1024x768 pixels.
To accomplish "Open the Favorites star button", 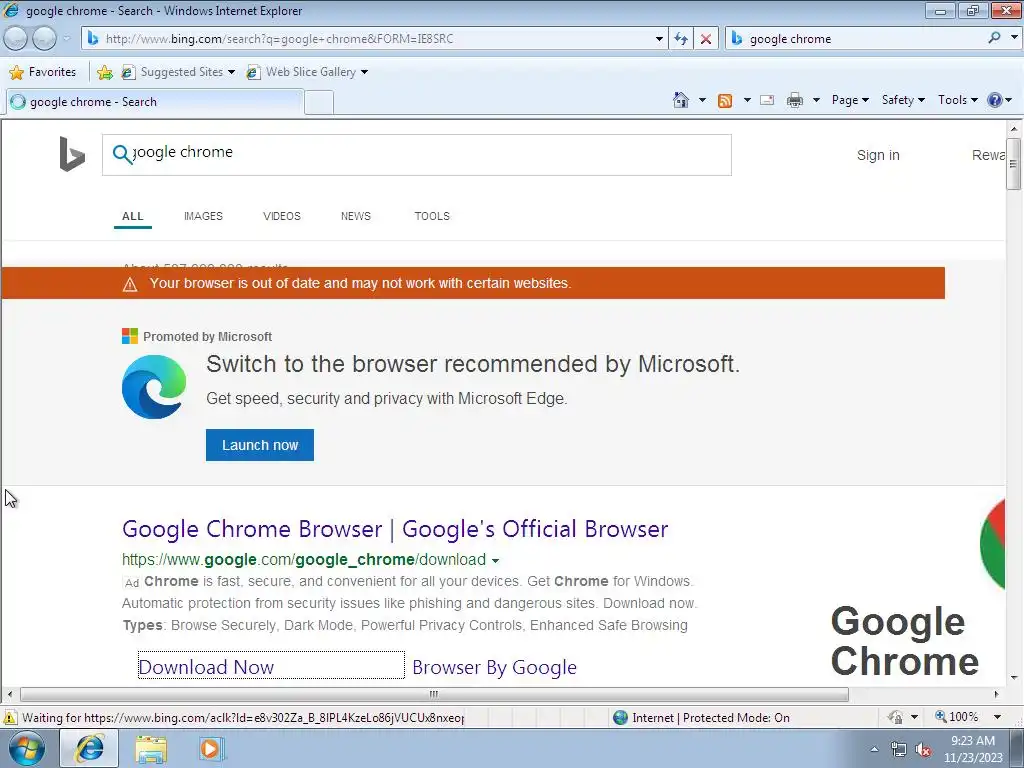I will [x=44, y=72].
